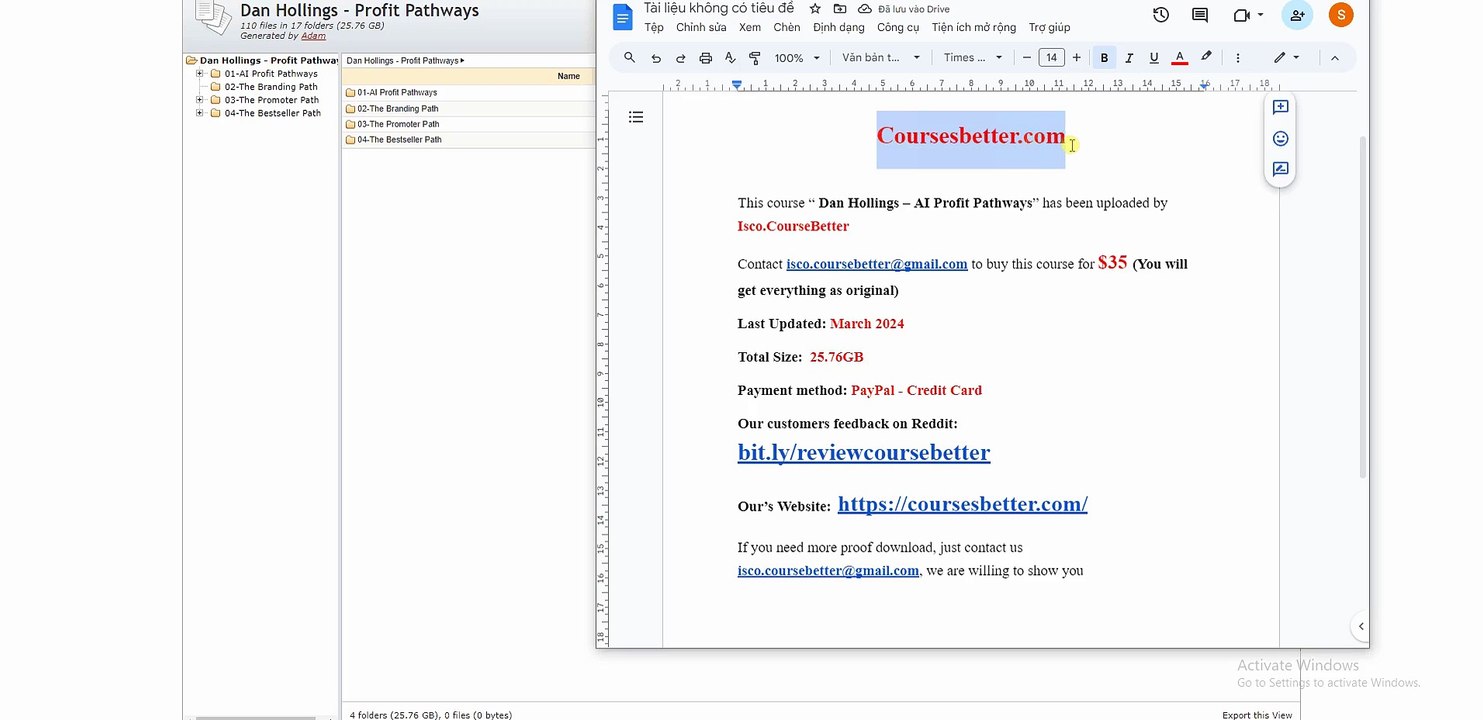
Task: Redo the last action in Docs
Action: [680, 58]
